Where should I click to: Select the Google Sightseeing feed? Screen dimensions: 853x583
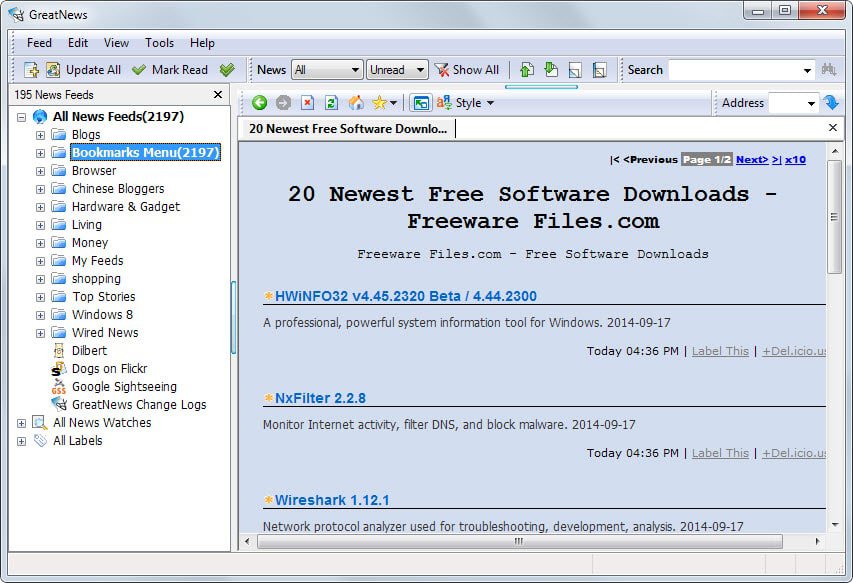(x=124, y=386)
